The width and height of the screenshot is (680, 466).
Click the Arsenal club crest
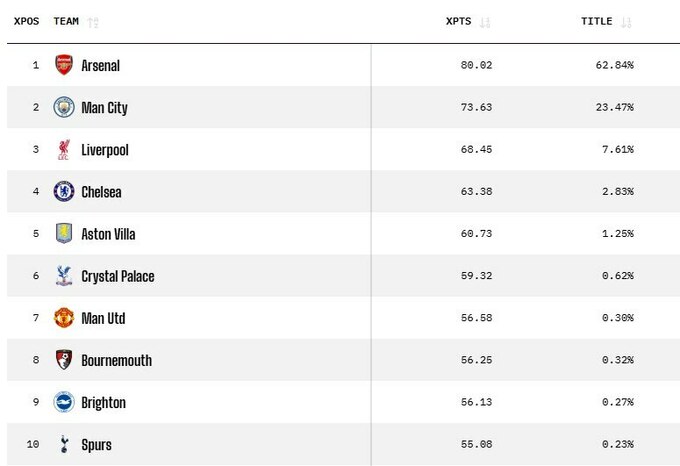click(64, 65)
